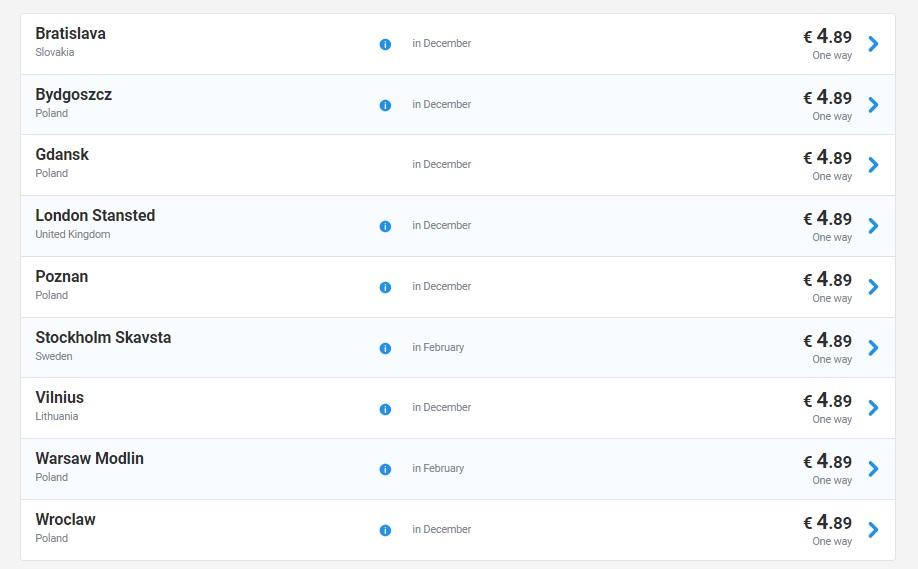Open the info icon for London Stansted

pos(385,227)
